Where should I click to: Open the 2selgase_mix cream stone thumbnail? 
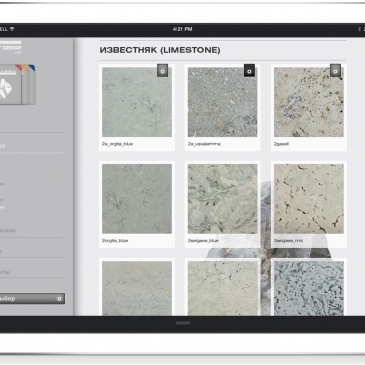point(309,199)
